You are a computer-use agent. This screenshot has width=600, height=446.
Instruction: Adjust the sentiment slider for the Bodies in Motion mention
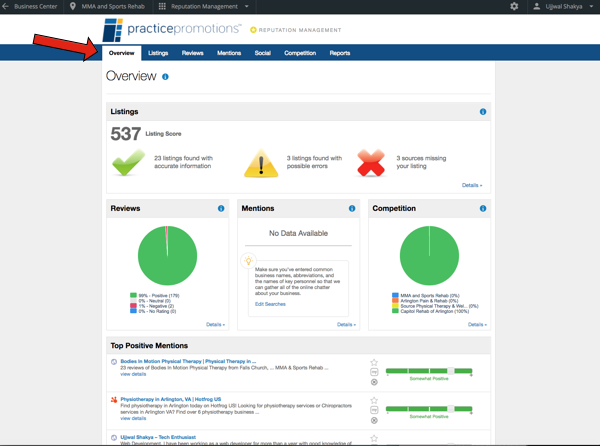tap(451, 371)
